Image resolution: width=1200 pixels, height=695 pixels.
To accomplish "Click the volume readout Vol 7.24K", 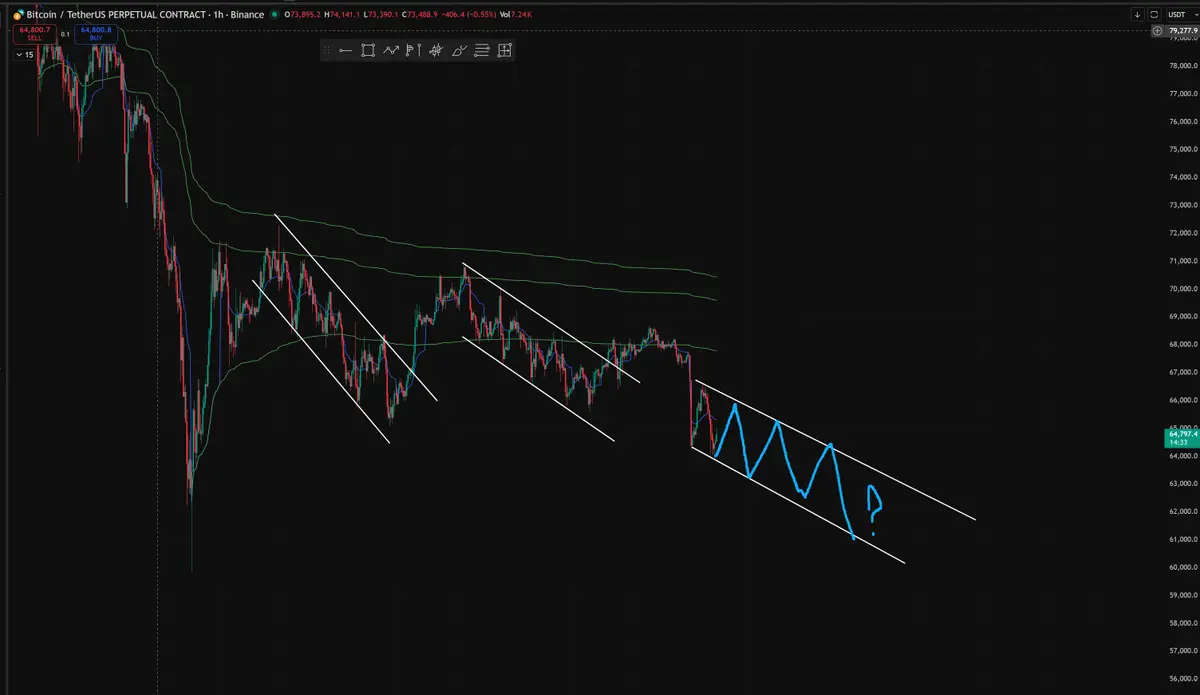I will click(515, 15).
